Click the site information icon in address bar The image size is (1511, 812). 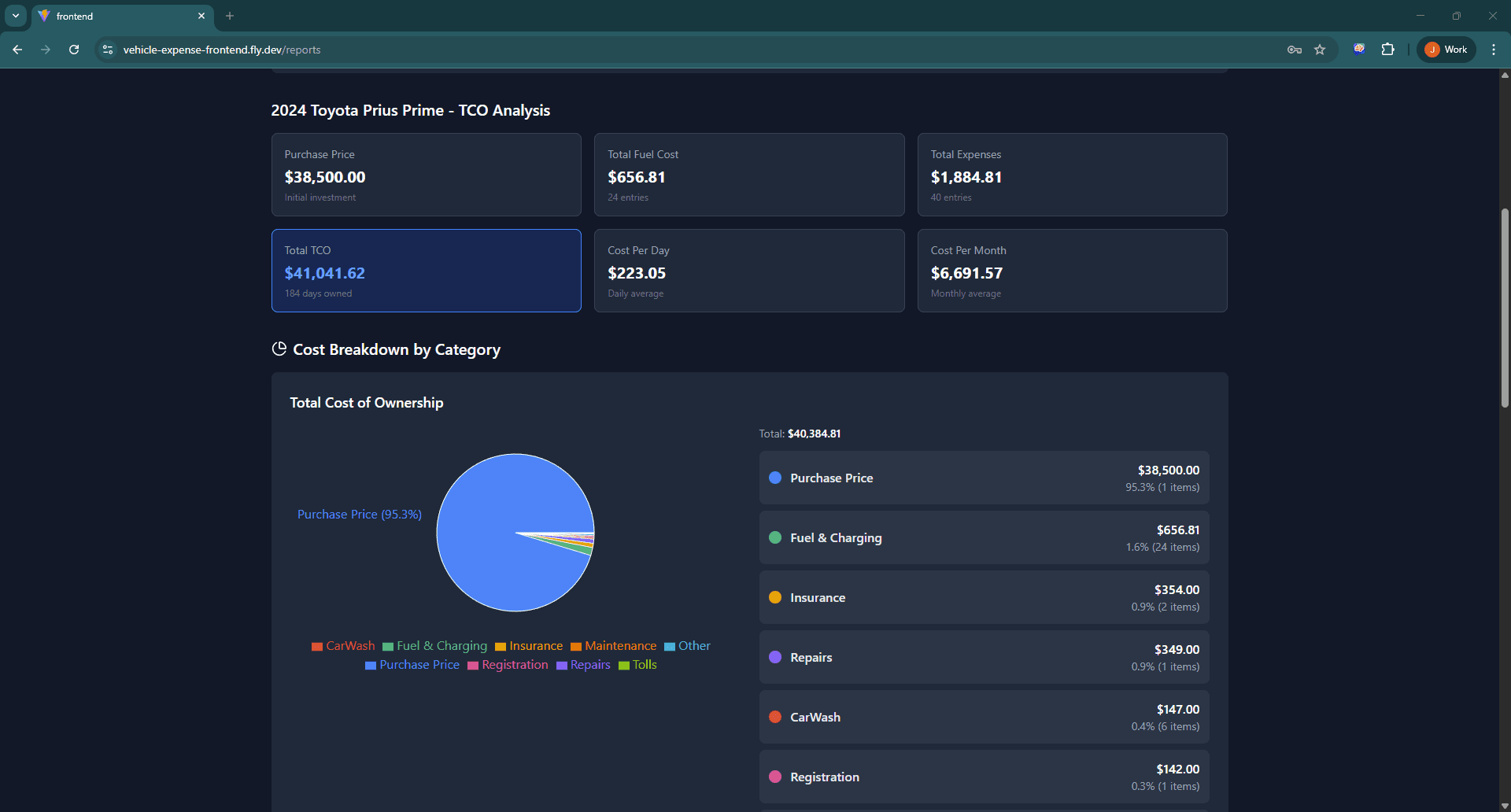coord(108,50)
